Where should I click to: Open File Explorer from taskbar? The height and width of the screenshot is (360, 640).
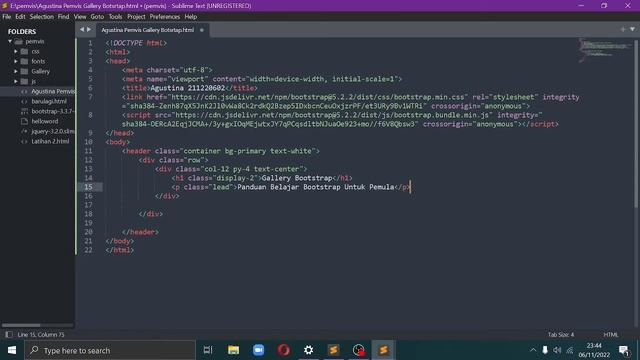pos(233,350)
